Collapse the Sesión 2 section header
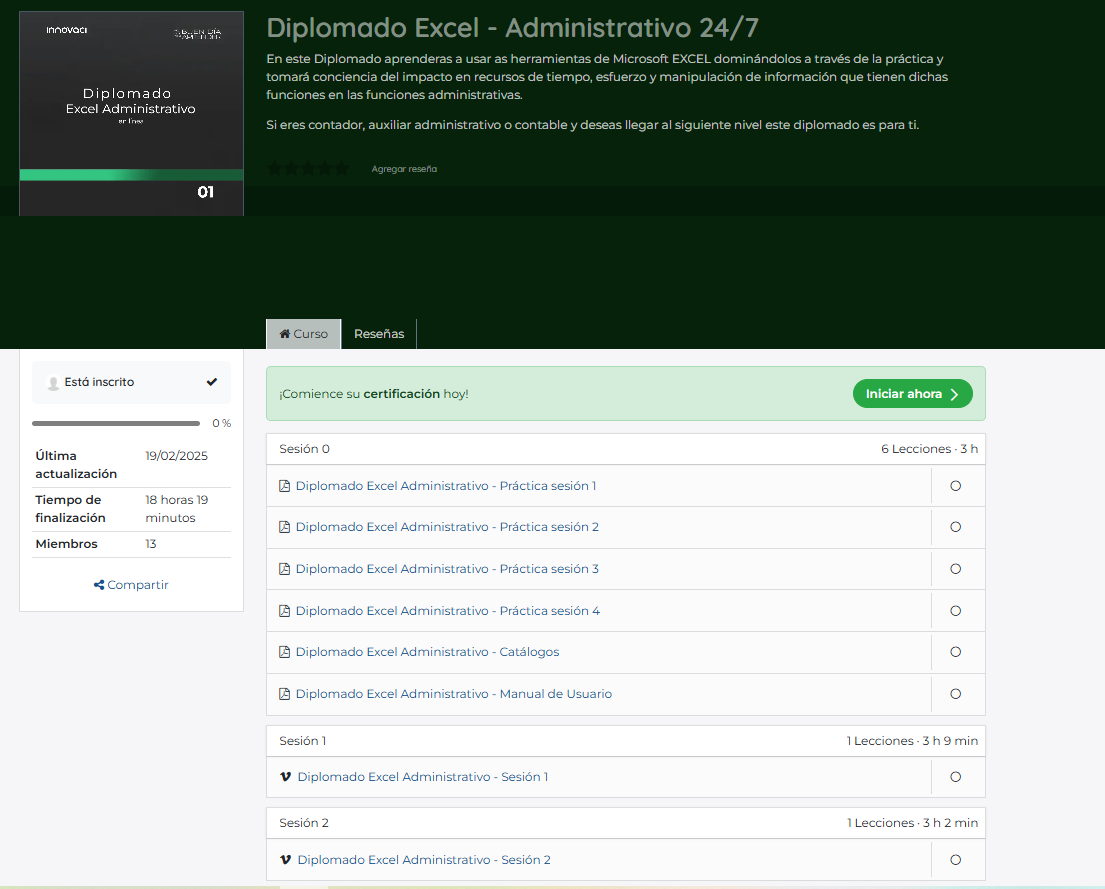Screen dimensions: 1105x889 coord(625,823)
